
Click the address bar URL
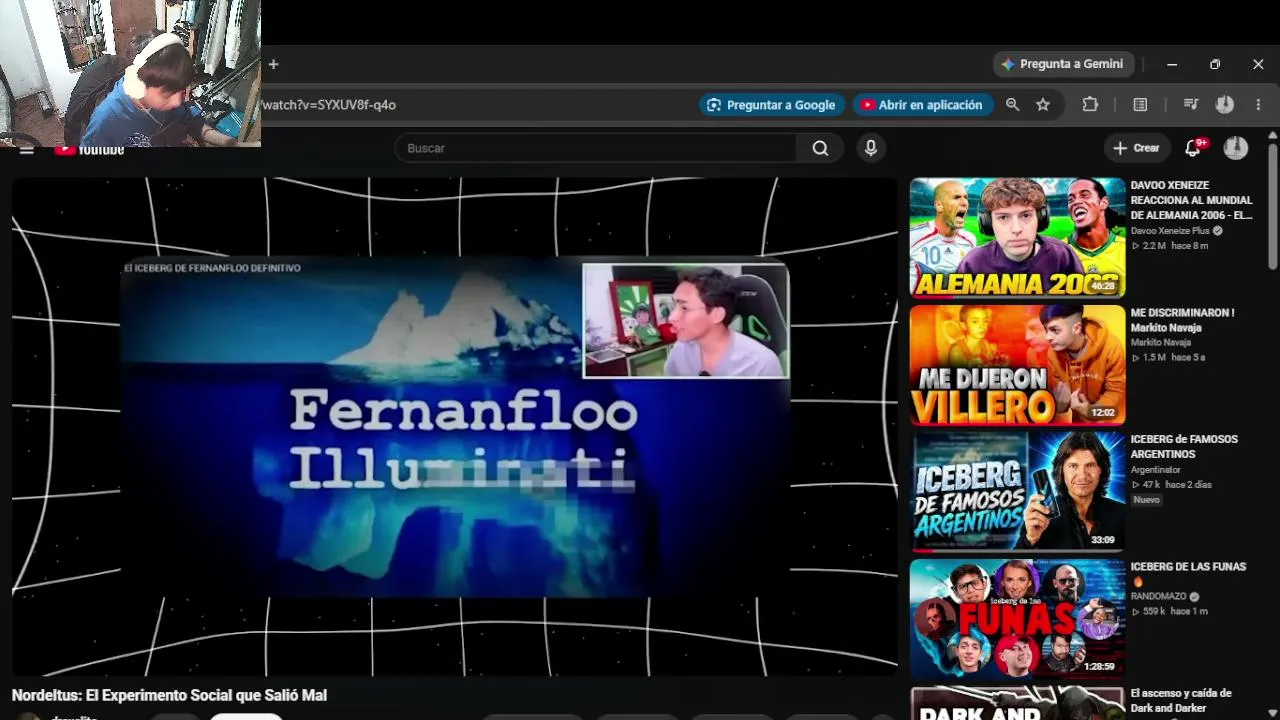click(x=329, y=105)
